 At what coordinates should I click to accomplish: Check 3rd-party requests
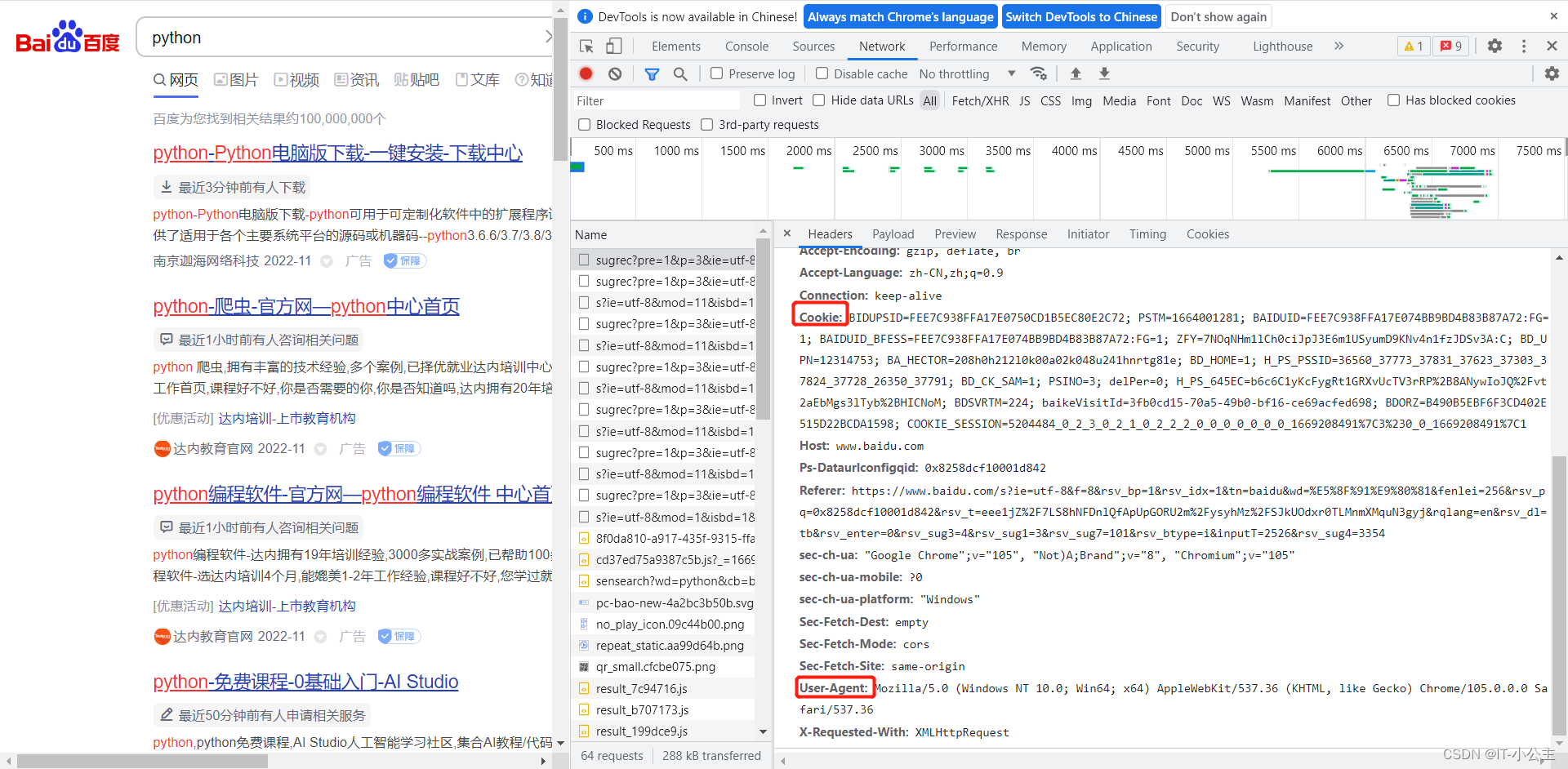point(707,125)
